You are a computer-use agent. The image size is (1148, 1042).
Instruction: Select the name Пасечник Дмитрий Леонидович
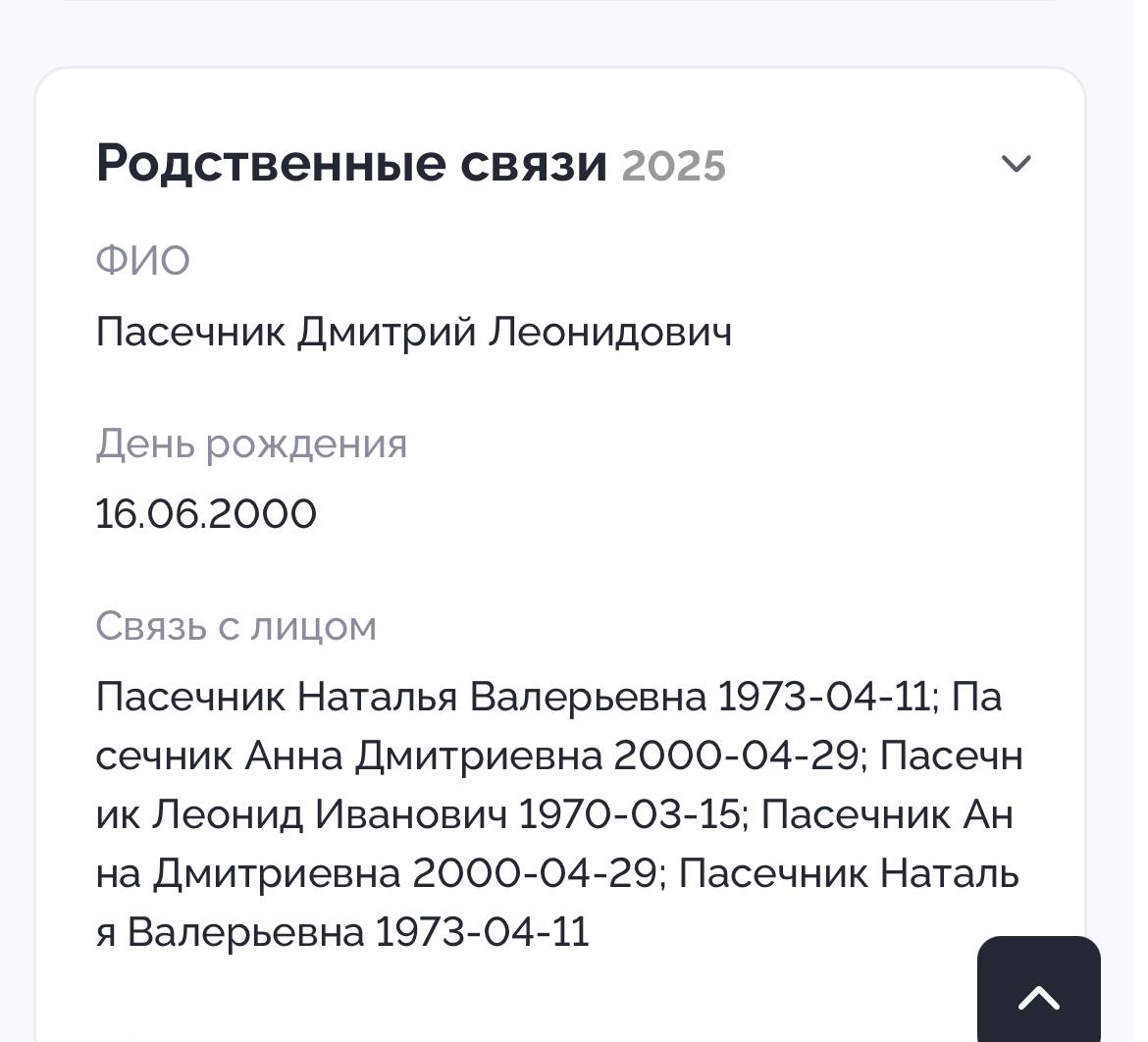(412, 332)
